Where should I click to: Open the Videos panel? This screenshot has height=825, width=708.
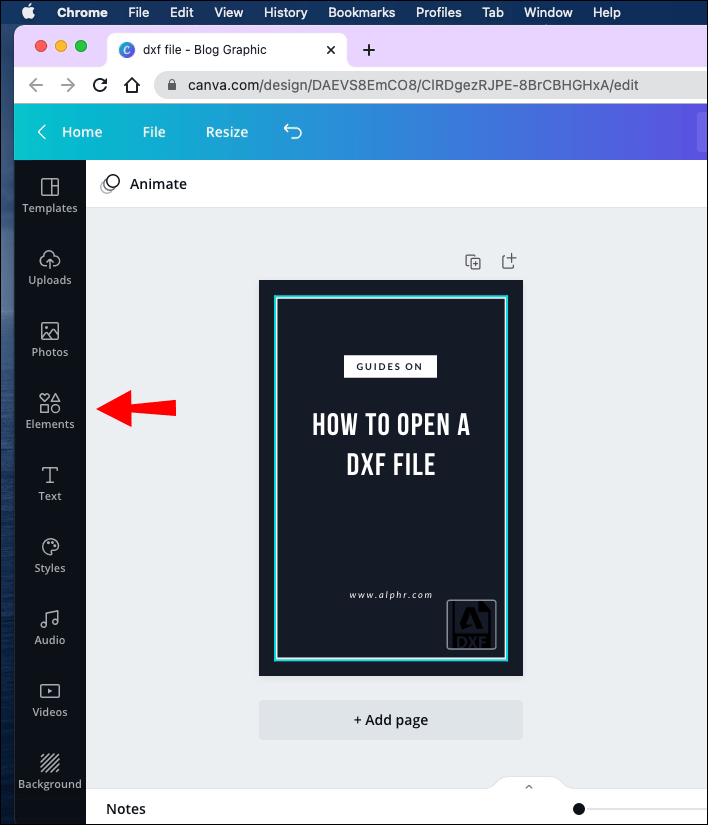point(50,700)
